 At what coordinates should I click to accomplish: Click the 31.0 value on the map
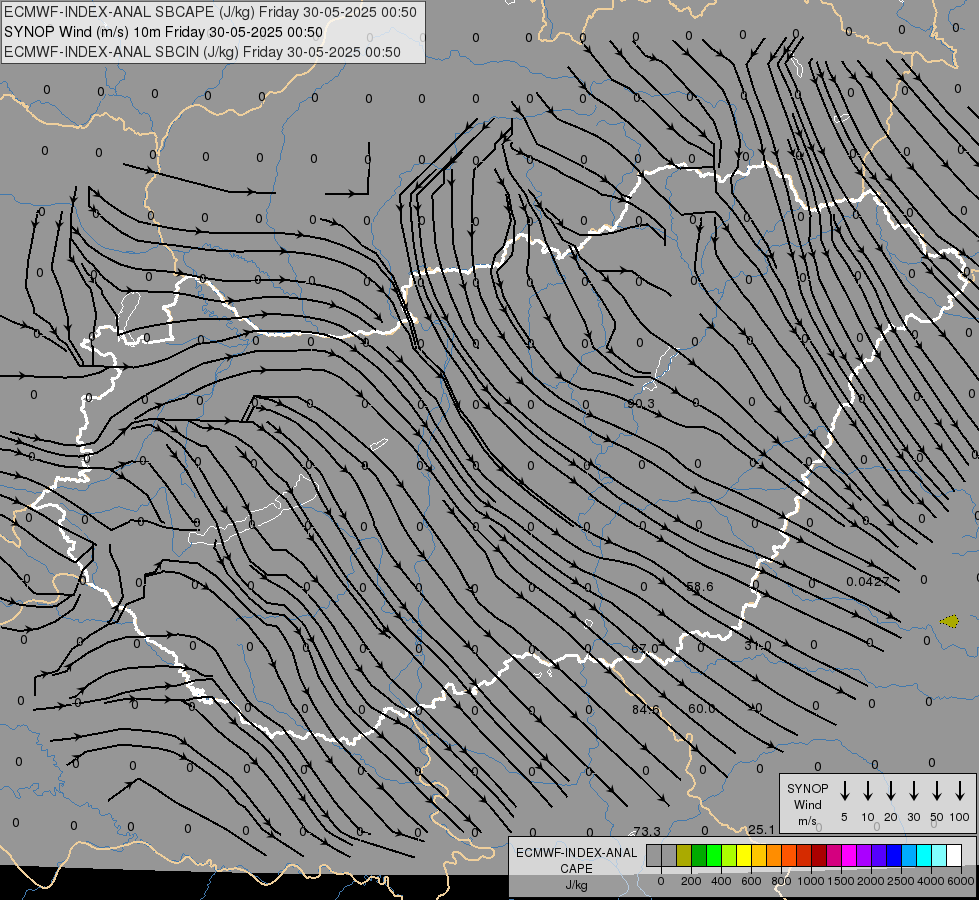[x=757, y=646]
